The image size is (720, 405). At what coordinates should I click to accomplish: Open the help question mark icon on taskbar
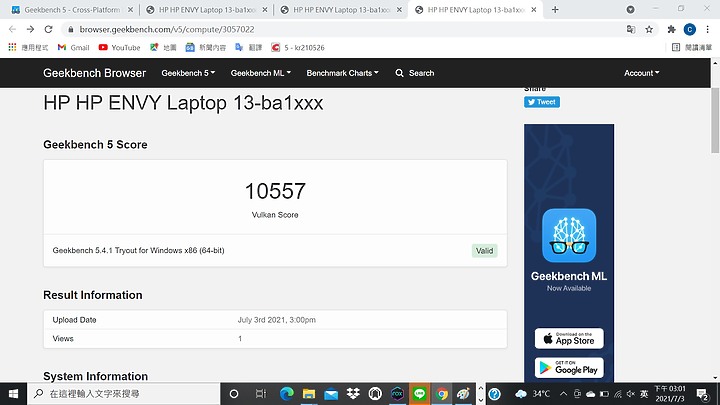(495, 394)
